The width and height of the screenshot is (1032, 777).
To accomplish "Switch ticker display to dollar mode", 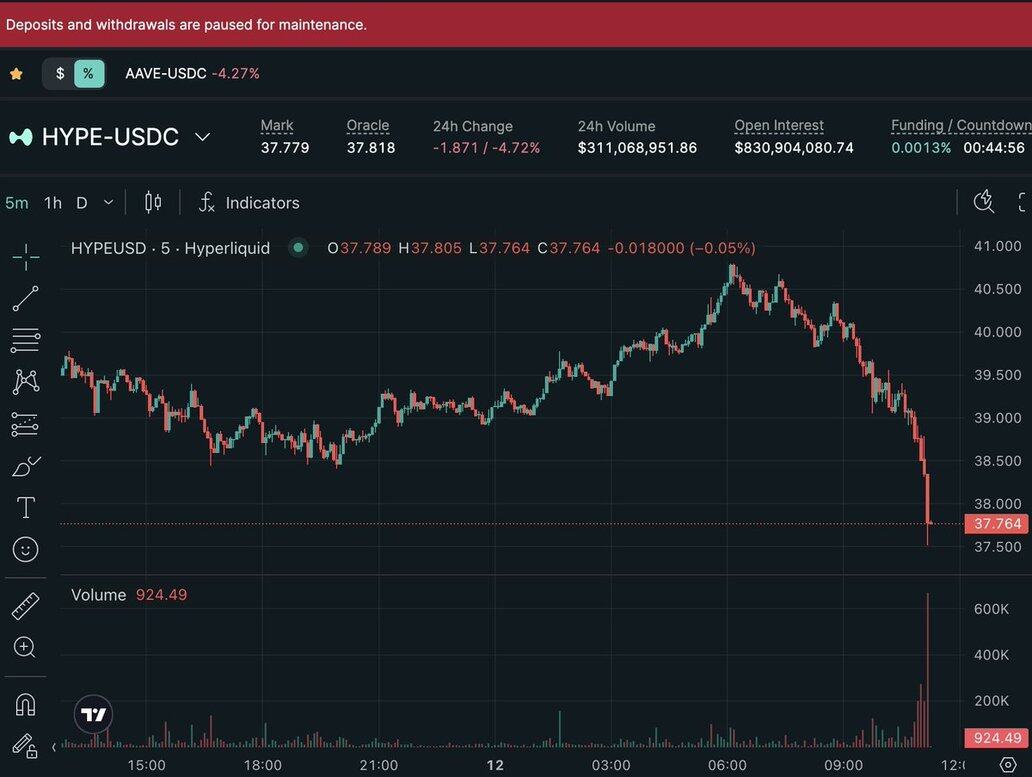I will [x=60, y=73].
